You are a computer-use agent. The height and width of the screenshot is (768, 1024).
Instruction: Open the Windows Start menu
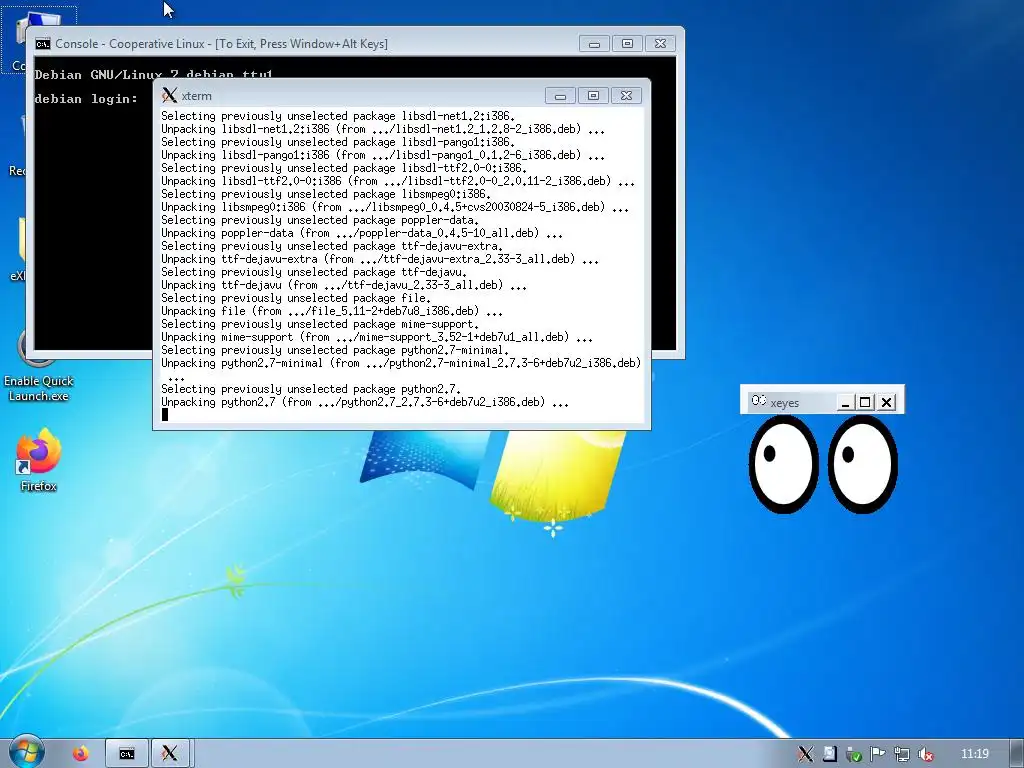(27, 753)
